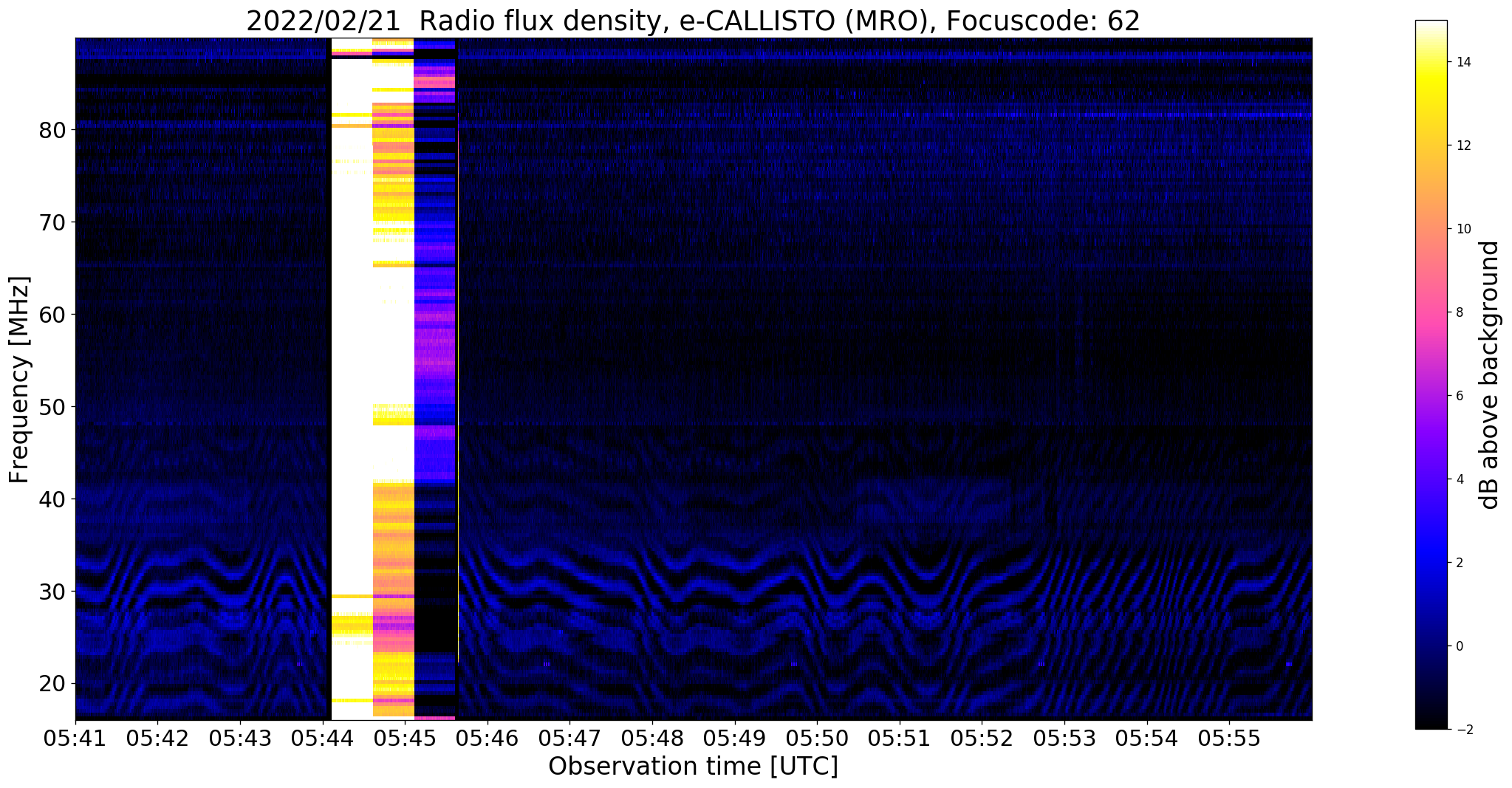Click the 05:44 time tick label
This screenshot has height=788, width=1512.
click(323, 737)
